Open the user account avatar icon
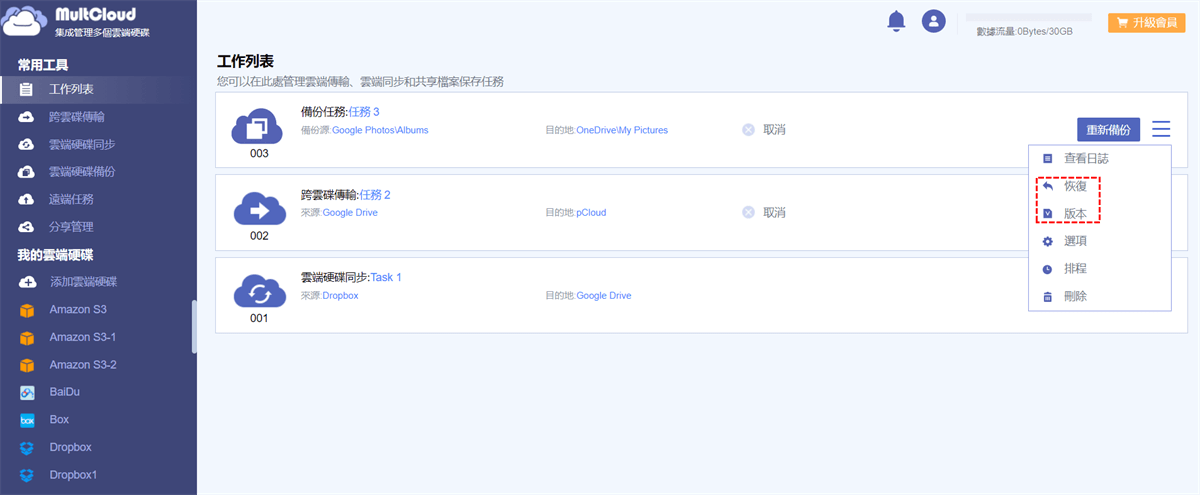1200x495 pixels. click(934, 21)
